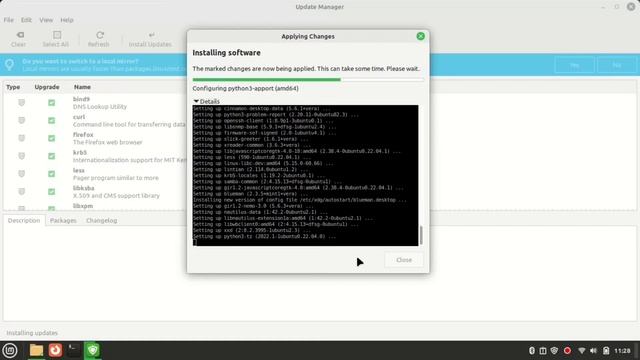Click the shield type icon for firefox
Screen dimensions: 640x360
[x=22, y=138]
